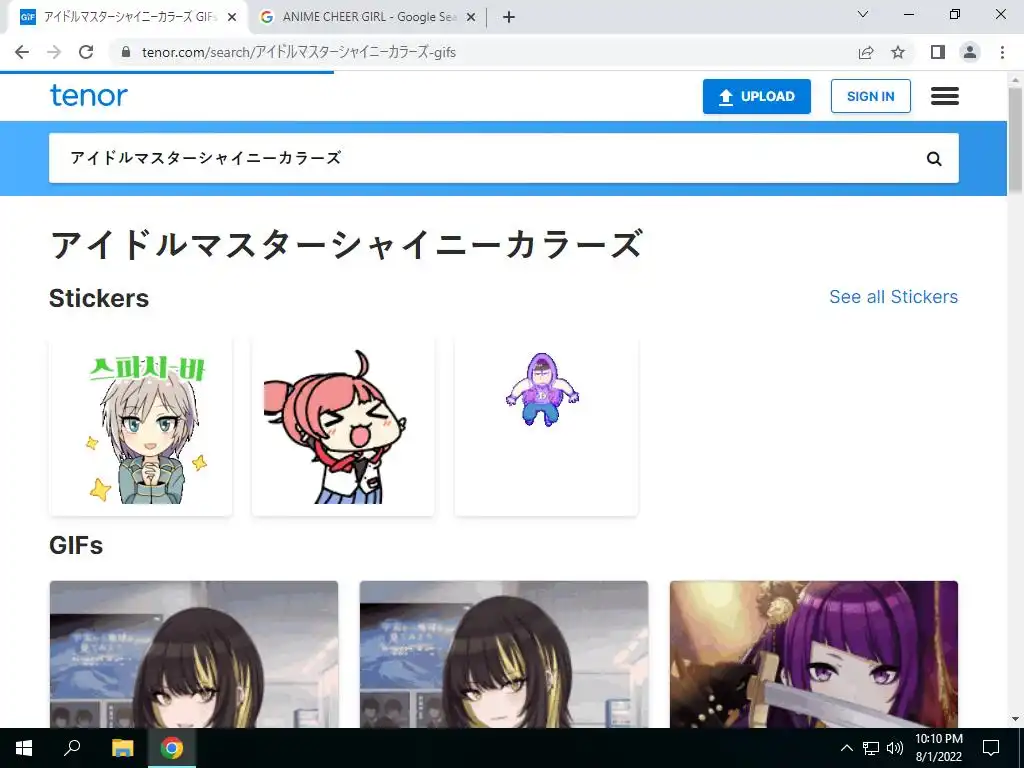Click the Stickers section heading
The width and height of the screenshot is (1024, 768).
(x=99, y=298)
